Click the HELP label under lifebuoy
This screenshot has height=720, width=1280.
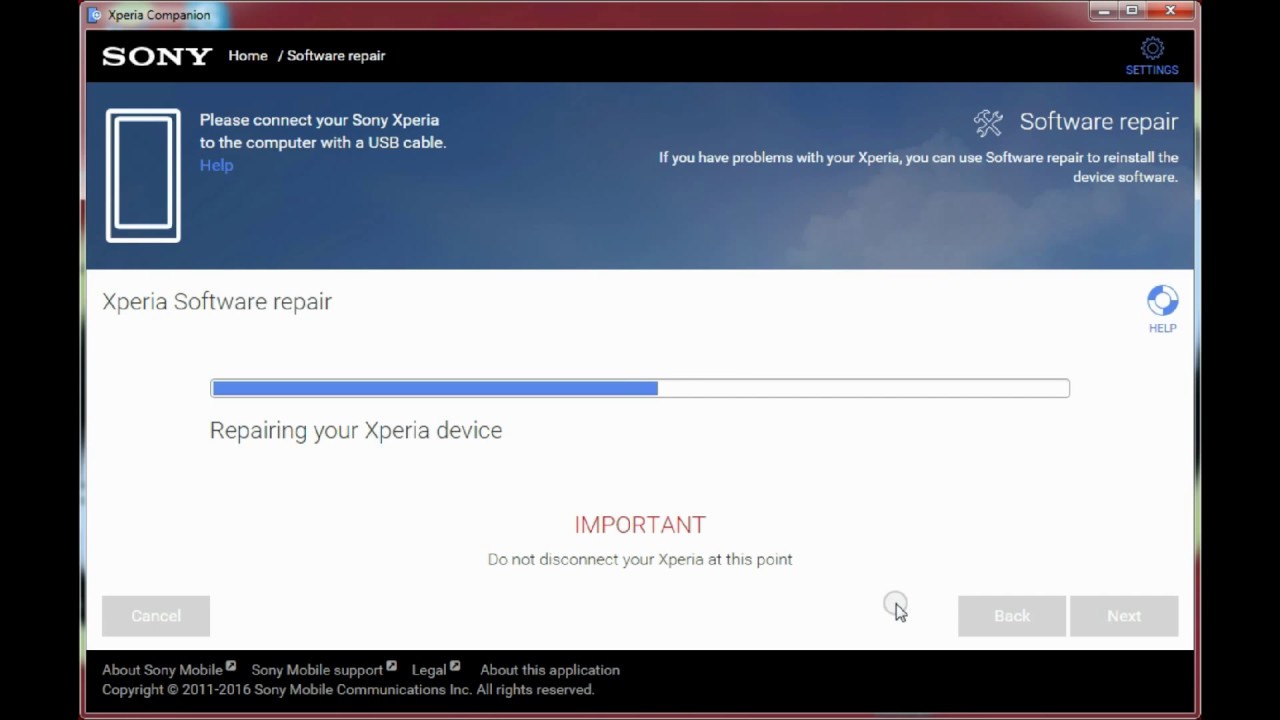[1162, 328]
